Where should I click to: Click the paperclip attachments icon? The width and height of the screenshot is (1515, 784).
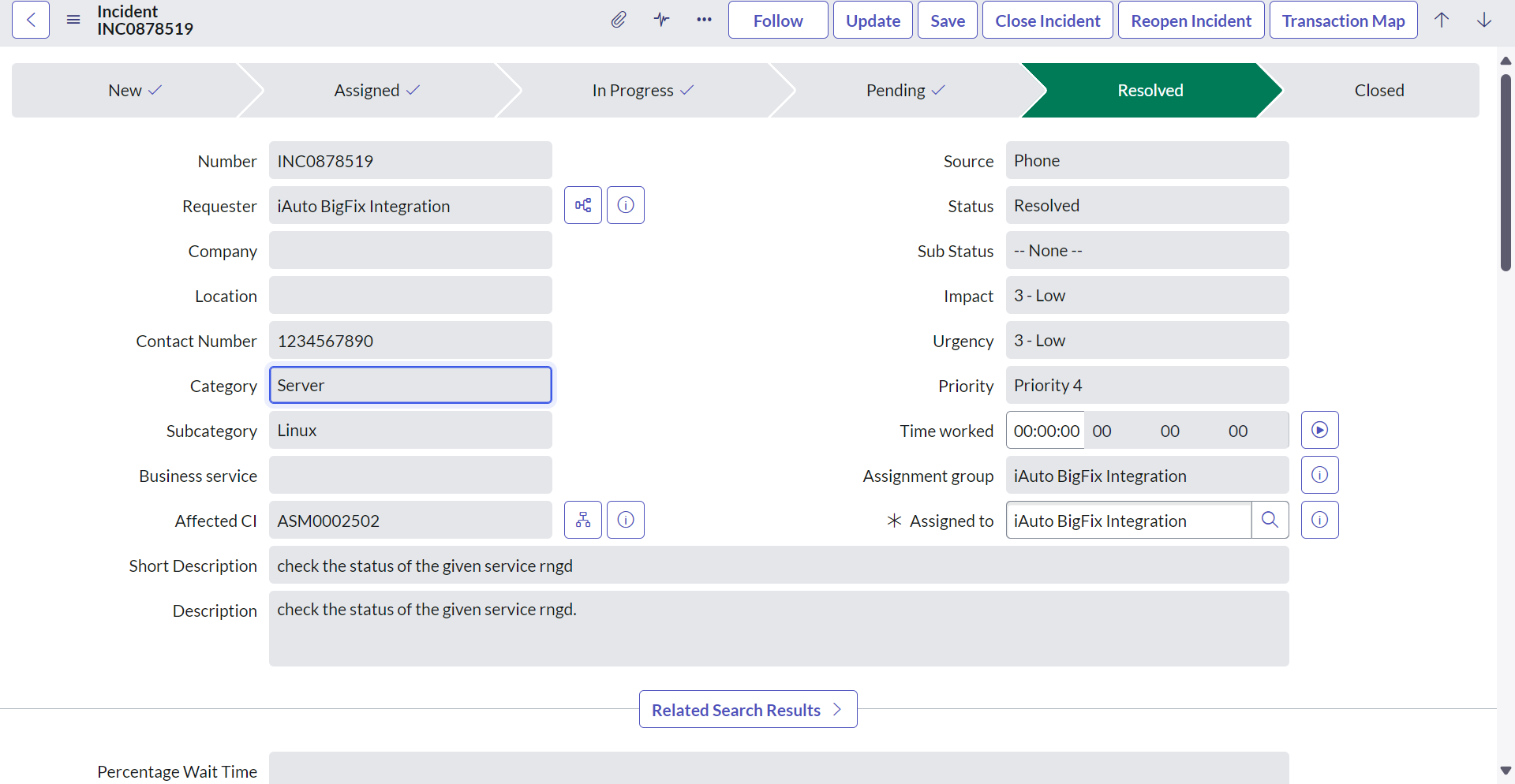[x=619, y=20]
